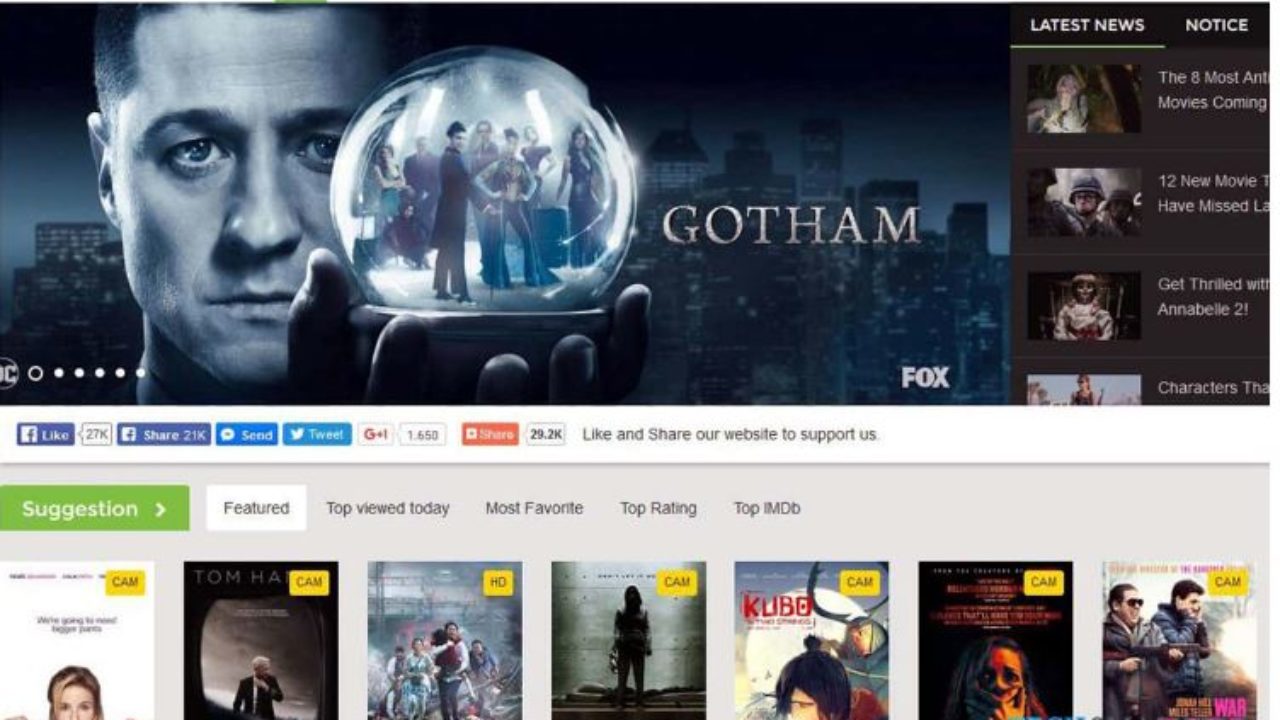Select the second carousel slide dot
This screenshot has height=720, width=1280.
(59, 373)
